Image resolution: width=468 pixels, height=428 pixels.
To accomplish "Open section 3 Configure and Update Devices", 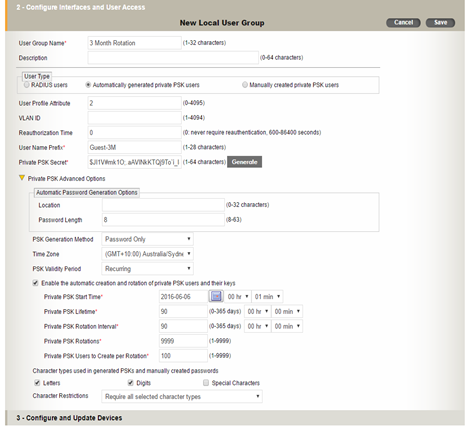I will coord(69,418).
